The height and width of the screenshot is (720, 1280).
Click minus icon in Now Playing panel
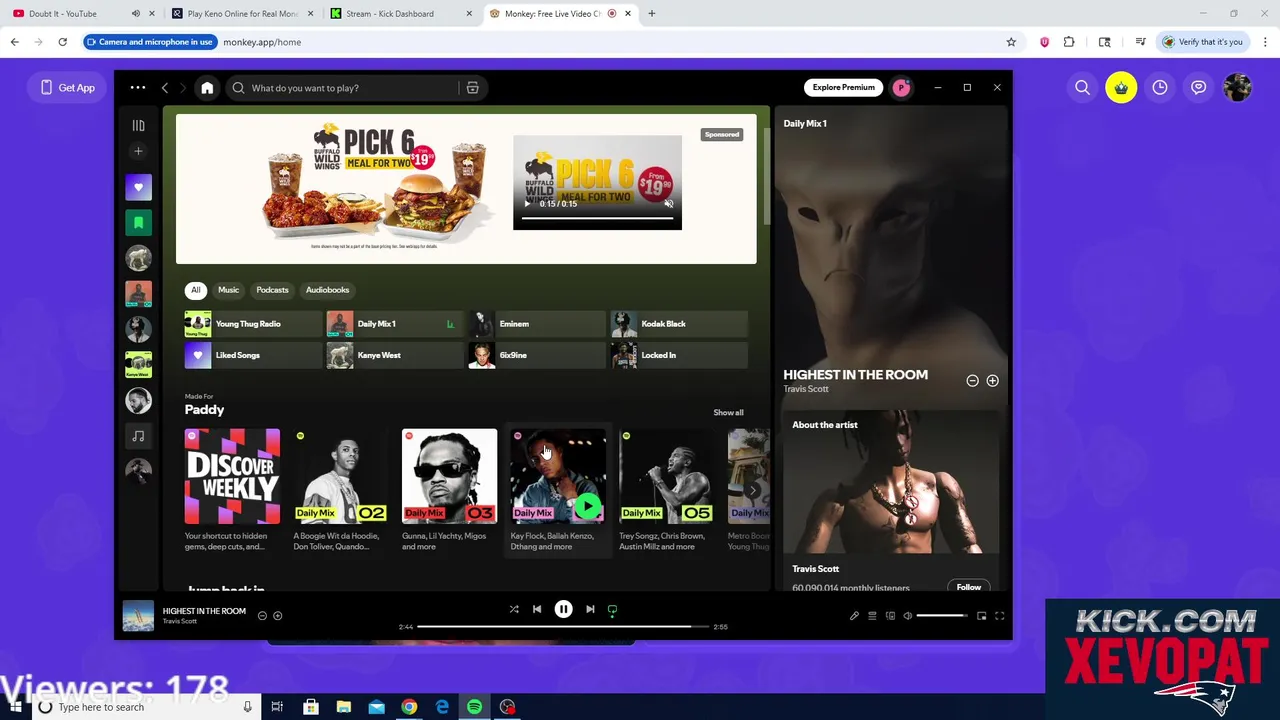click(x=972, y=381)
